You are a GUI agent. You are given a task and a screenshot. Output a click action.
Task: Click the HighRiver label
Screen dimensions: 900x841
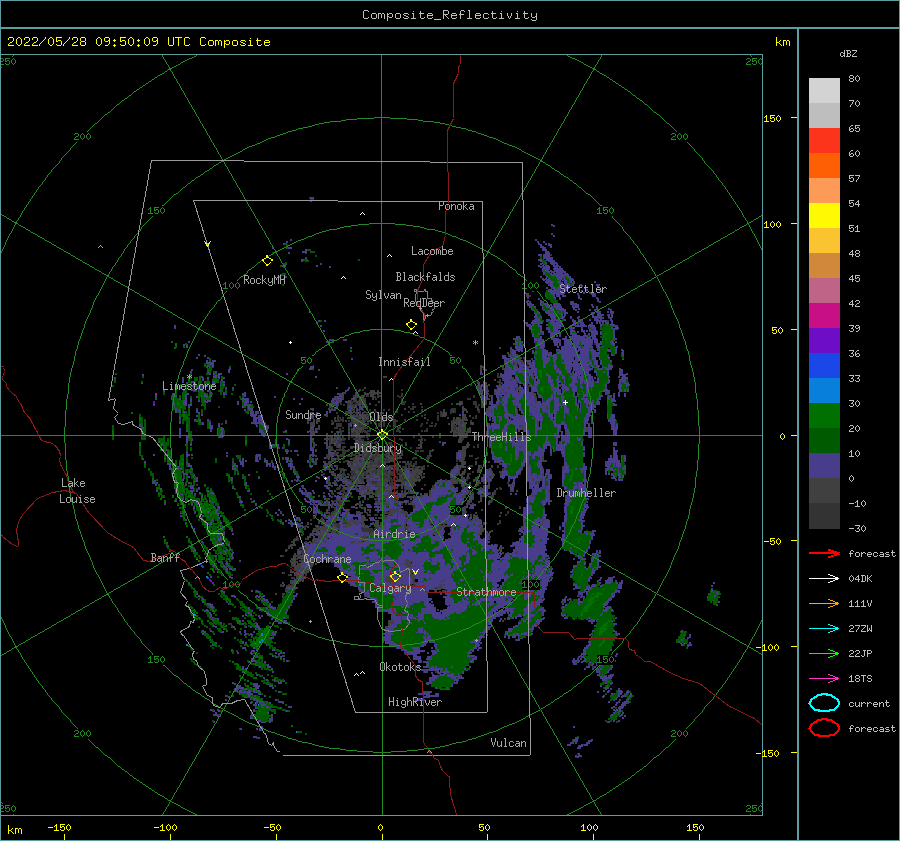(x=415, y=702)
